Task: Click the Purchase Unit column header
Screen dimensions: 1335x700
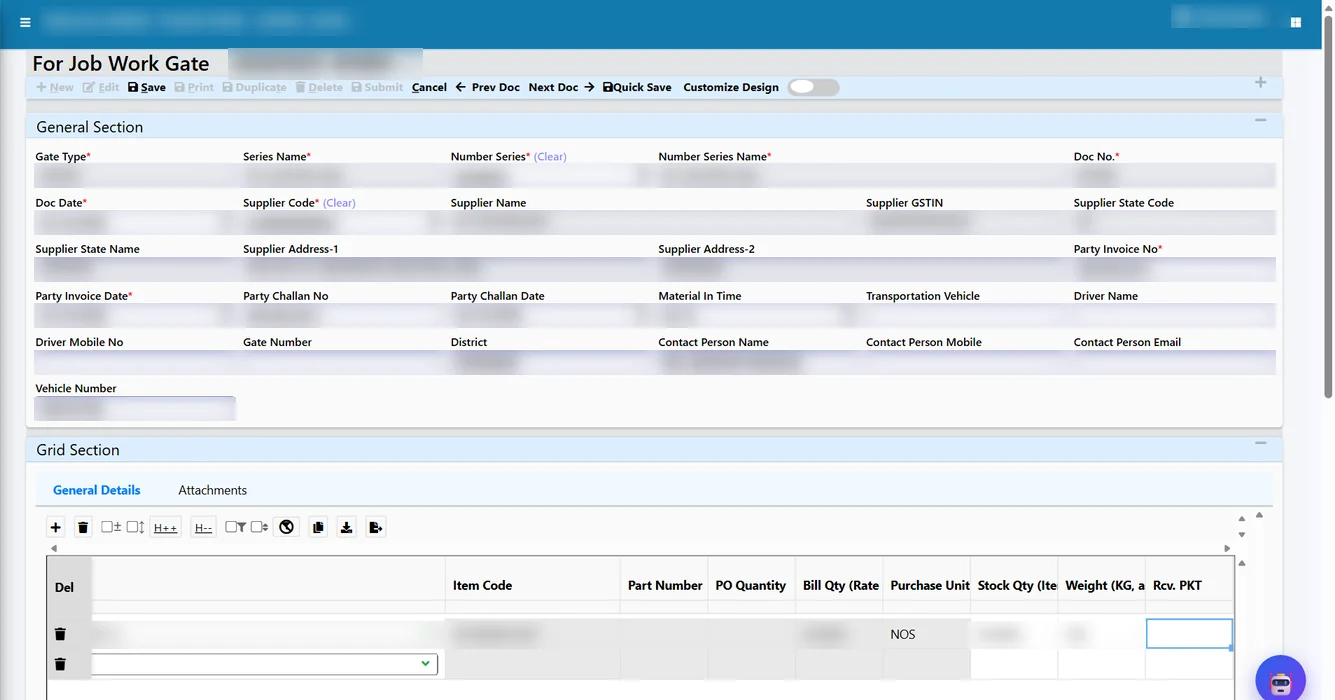Action: [x=926, y=585]
